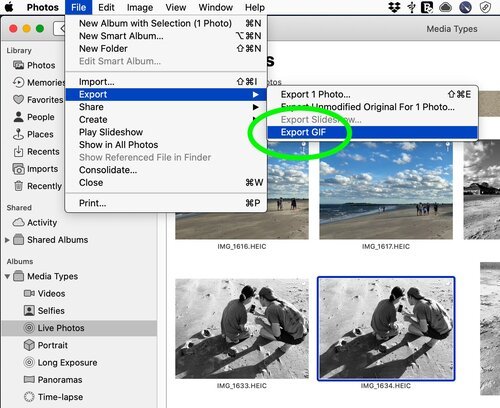Expand the Shared Albums disclosure triangle
Image resolution: width=500 pixels, height=408 pixels.
click(7, 239)
